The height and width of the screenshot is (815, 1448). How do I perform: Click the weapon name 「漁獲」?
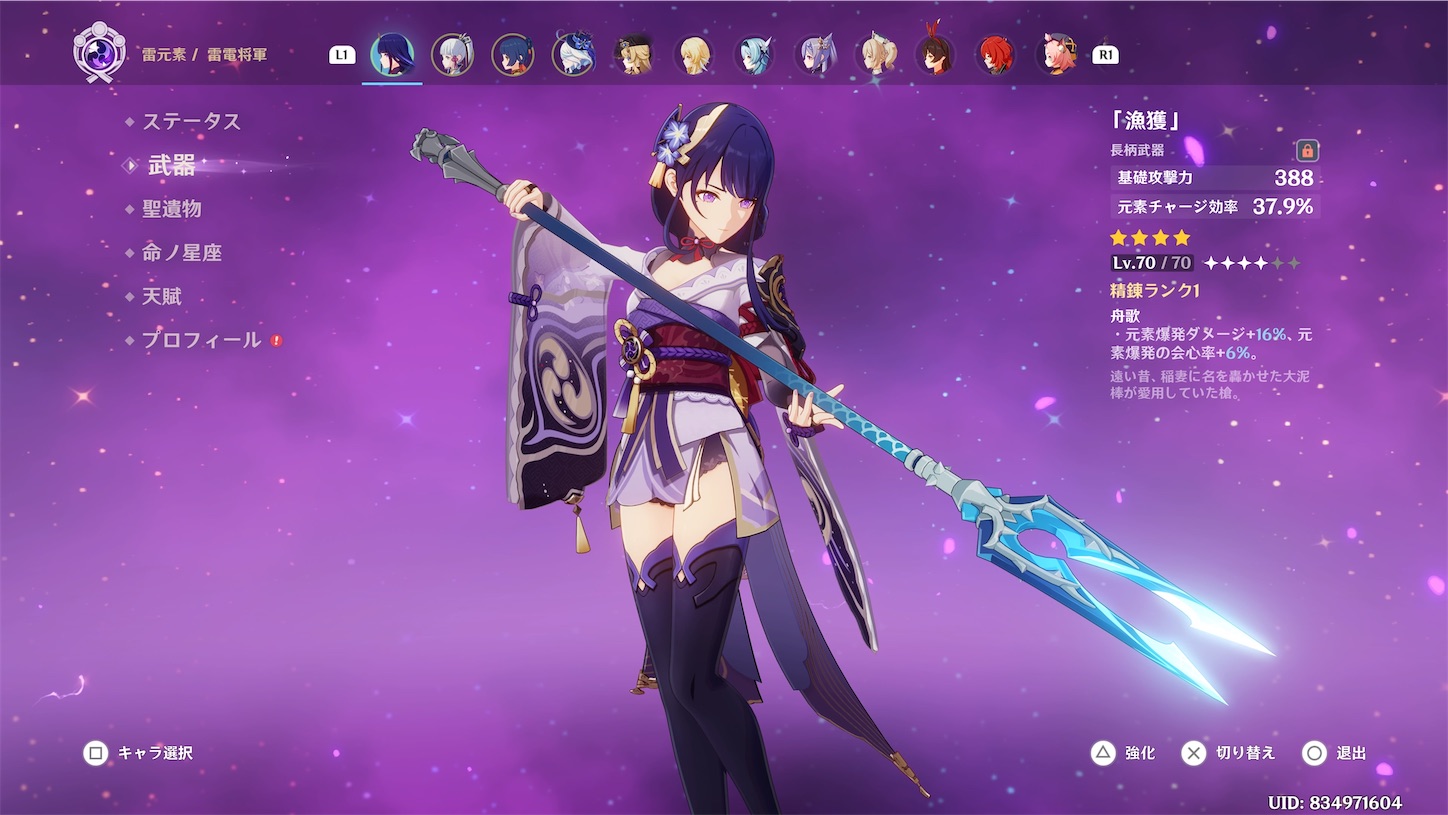tap(1146, 121)
